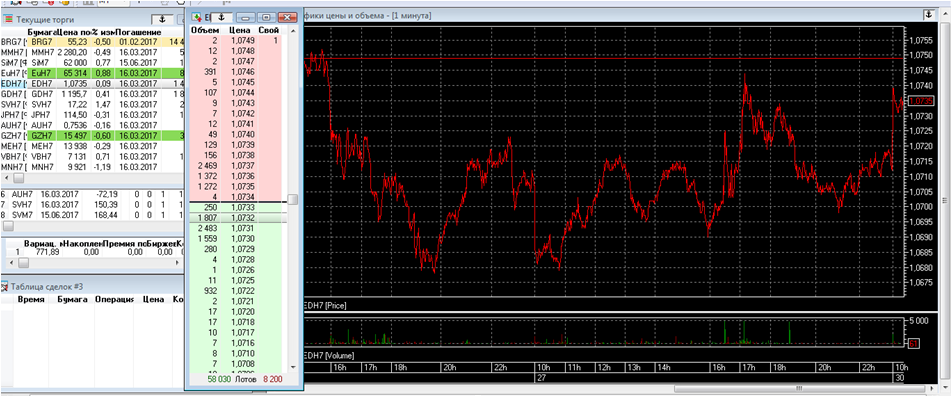Click the SVM7 row dated 15.06.2017

pyautogui.click(x=91, y=214)
